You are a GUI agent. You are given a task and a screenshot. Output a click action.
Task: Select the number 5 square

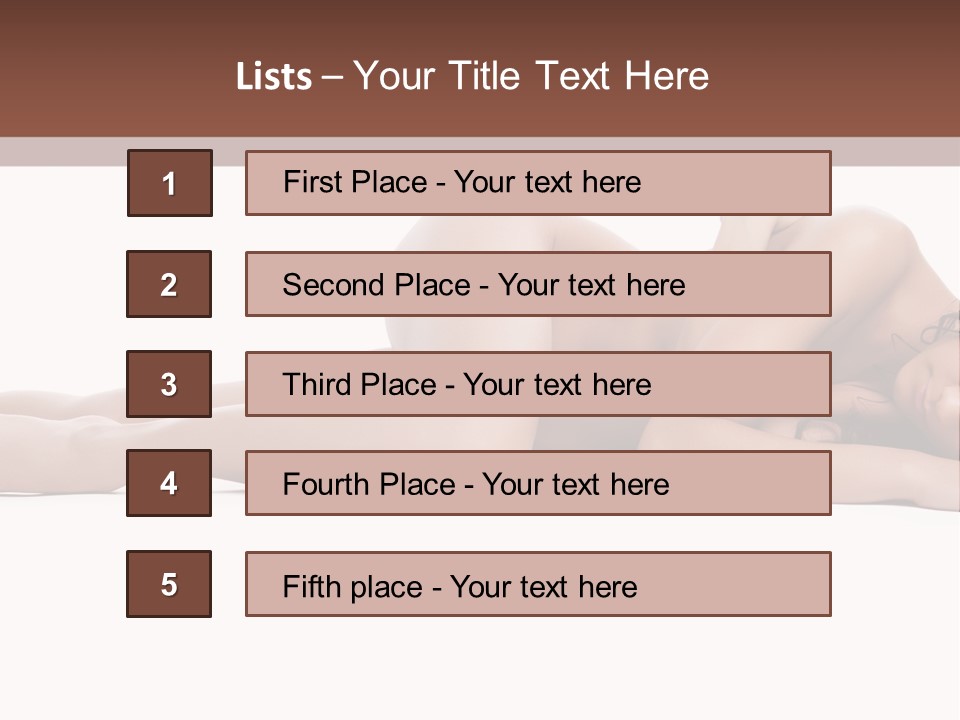click(169, 584)
